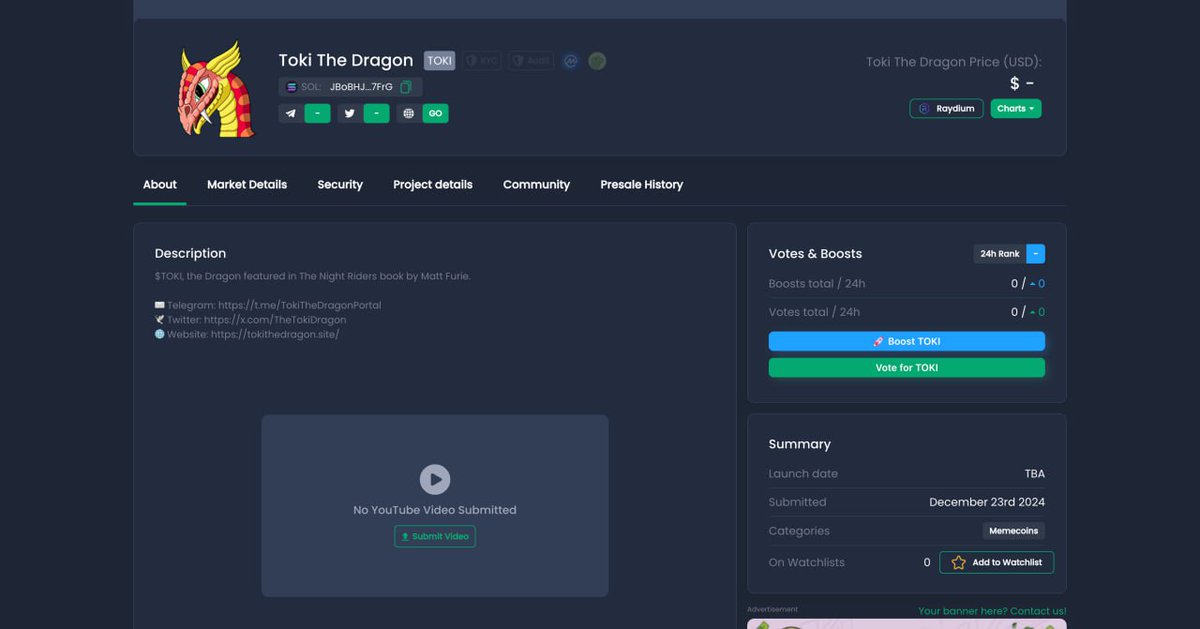The height and width of the screenshot is (629, 1200).
Task: Expand the 24h Rank blue toggle
Action: coord(1036,254)
